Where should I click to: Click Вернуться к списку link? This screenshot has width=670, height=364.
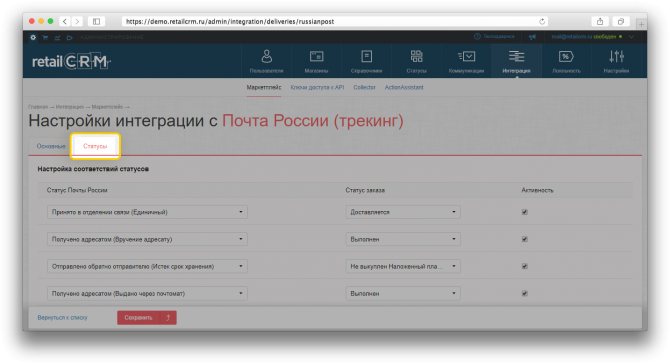pyautogui.click(x=62, y=317)
